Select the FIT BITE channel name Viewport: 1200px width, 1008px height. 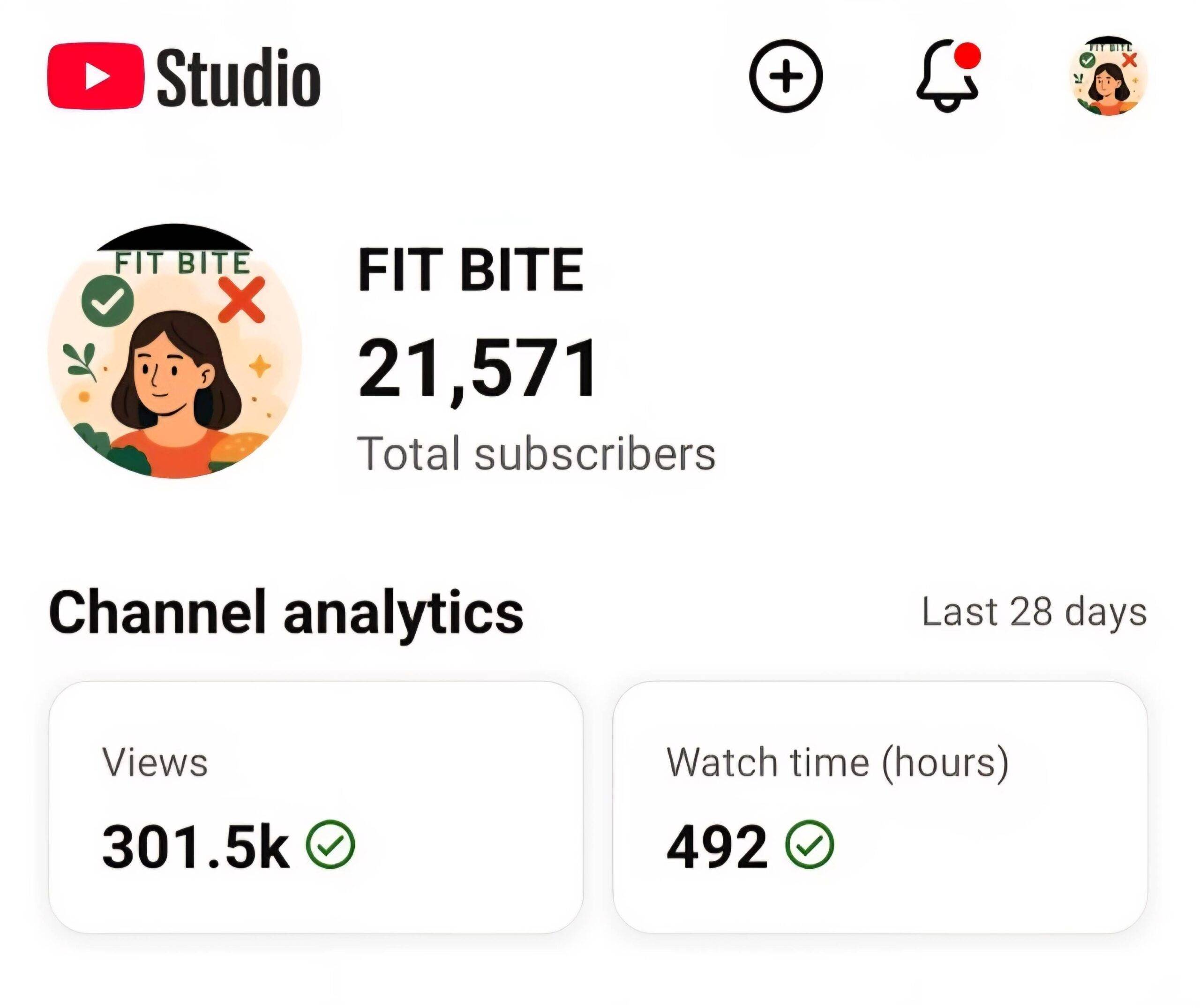click(470, 270)
